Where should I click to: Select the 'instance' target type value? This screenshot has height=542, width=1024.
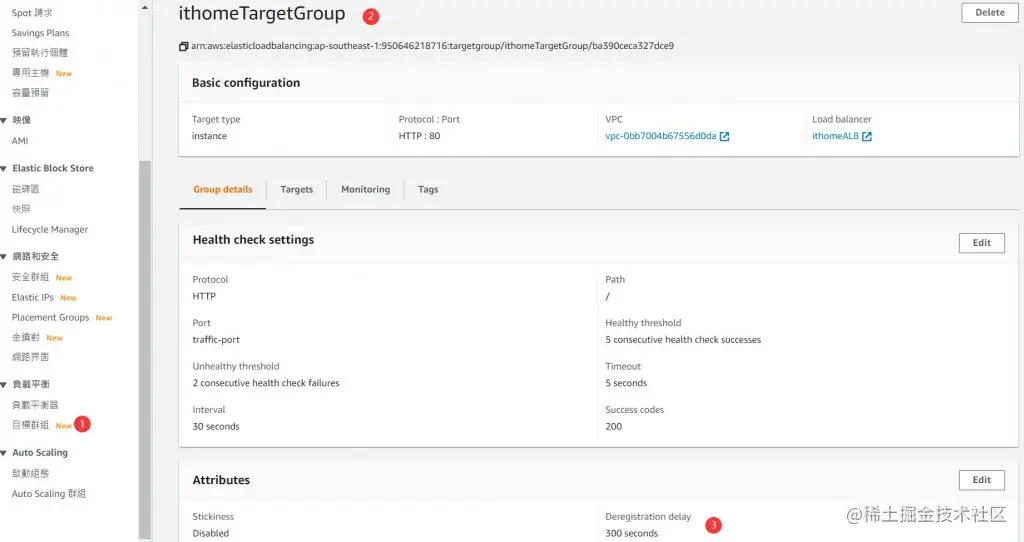(x=209, y=136)
